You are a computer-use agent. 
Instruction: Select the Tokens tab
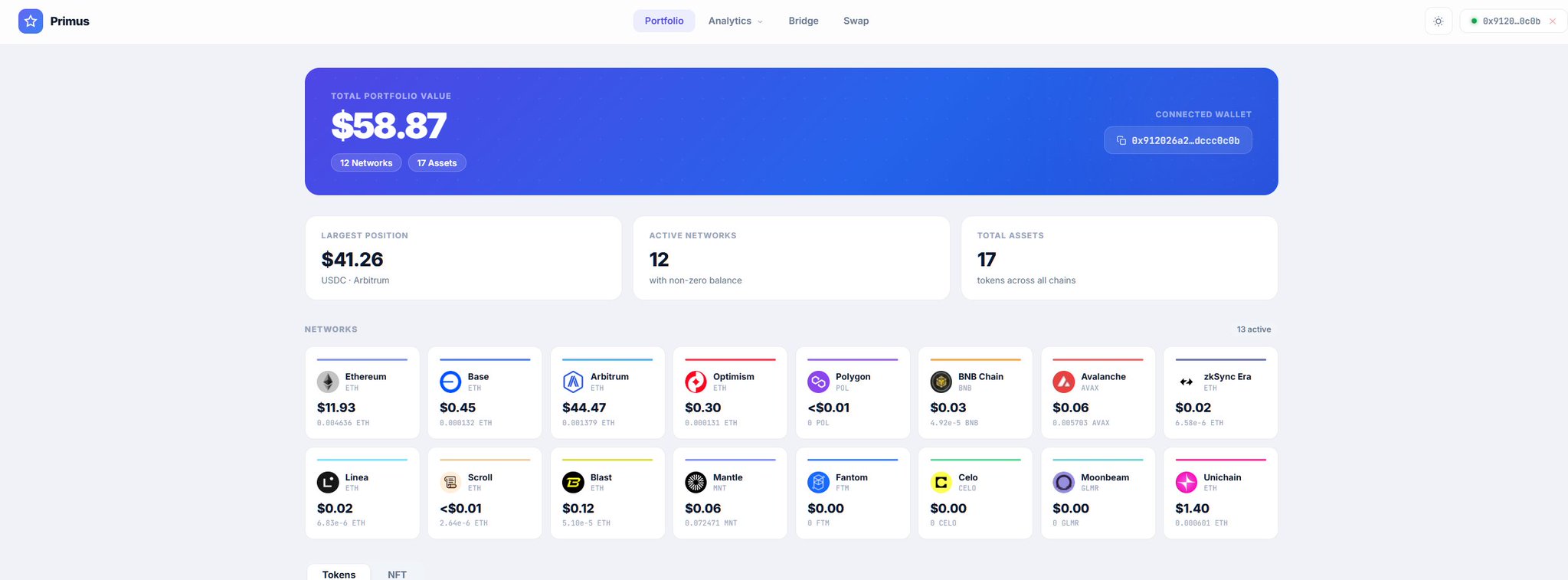point(339,574)
